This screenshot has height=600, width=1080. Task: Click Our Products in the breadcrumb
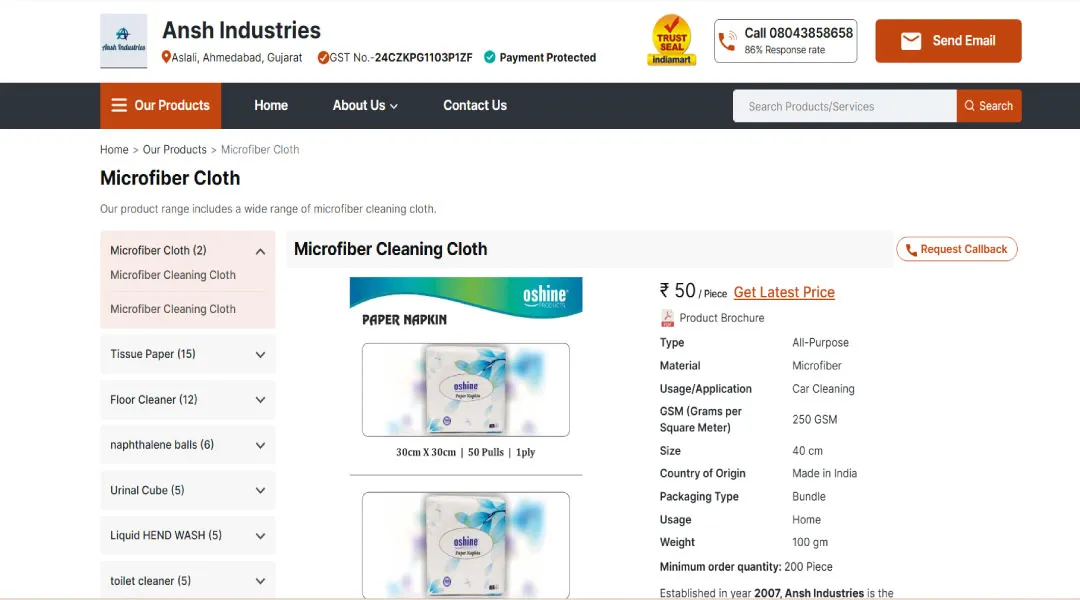tap(174, 149)
